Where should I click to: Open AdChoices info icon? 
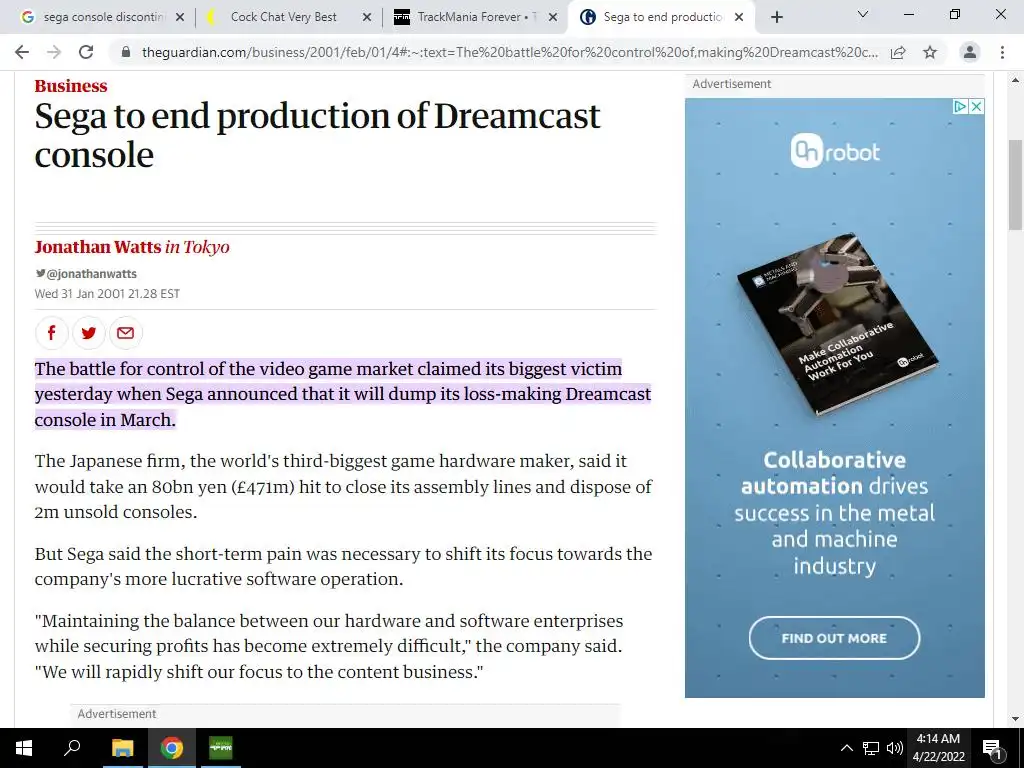pyautogui.click(x=960, y=106)
